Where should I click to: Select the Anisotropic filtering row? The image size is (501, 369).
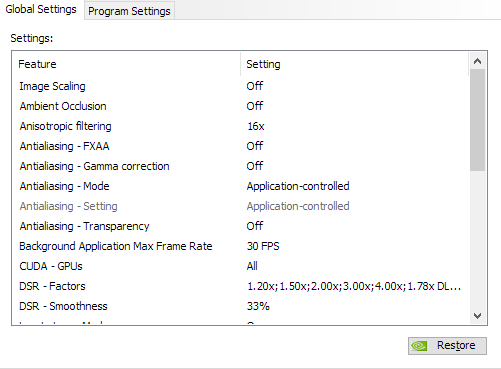click(241, 126)
